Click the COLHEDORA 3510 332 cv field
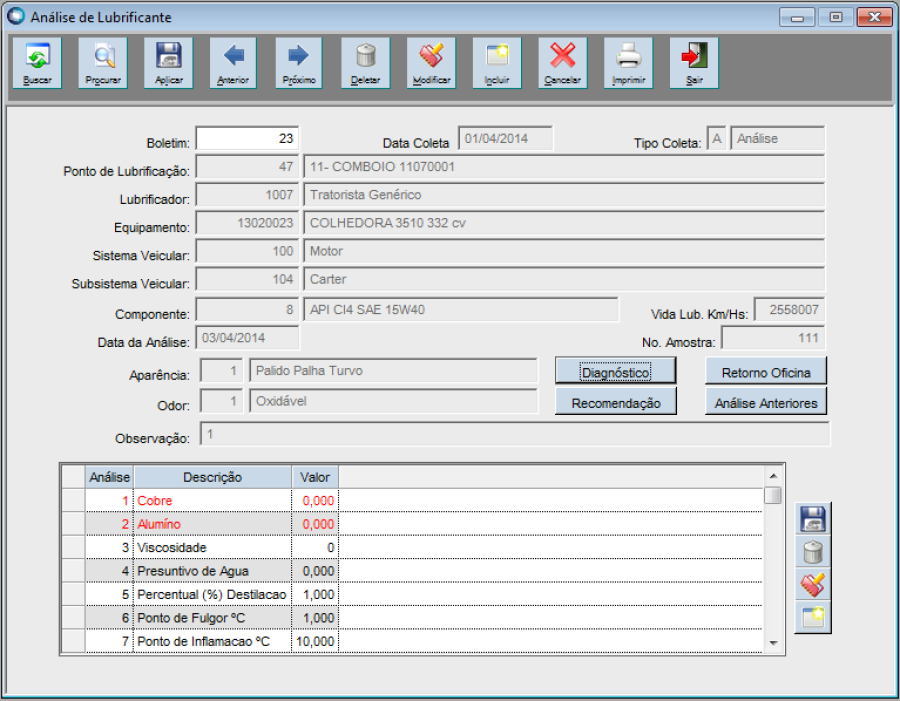 (564, 223)
